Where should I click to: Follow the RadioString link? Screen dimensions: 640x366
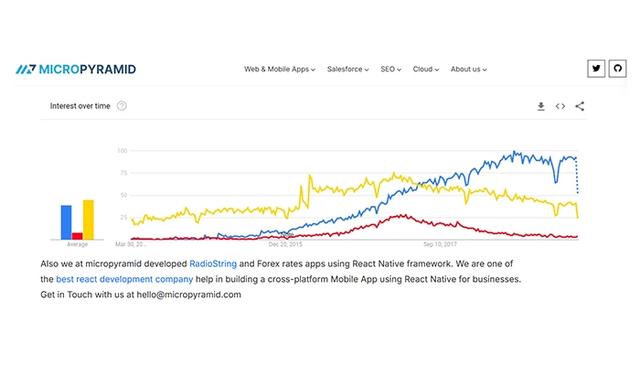[x=213, y=264]
